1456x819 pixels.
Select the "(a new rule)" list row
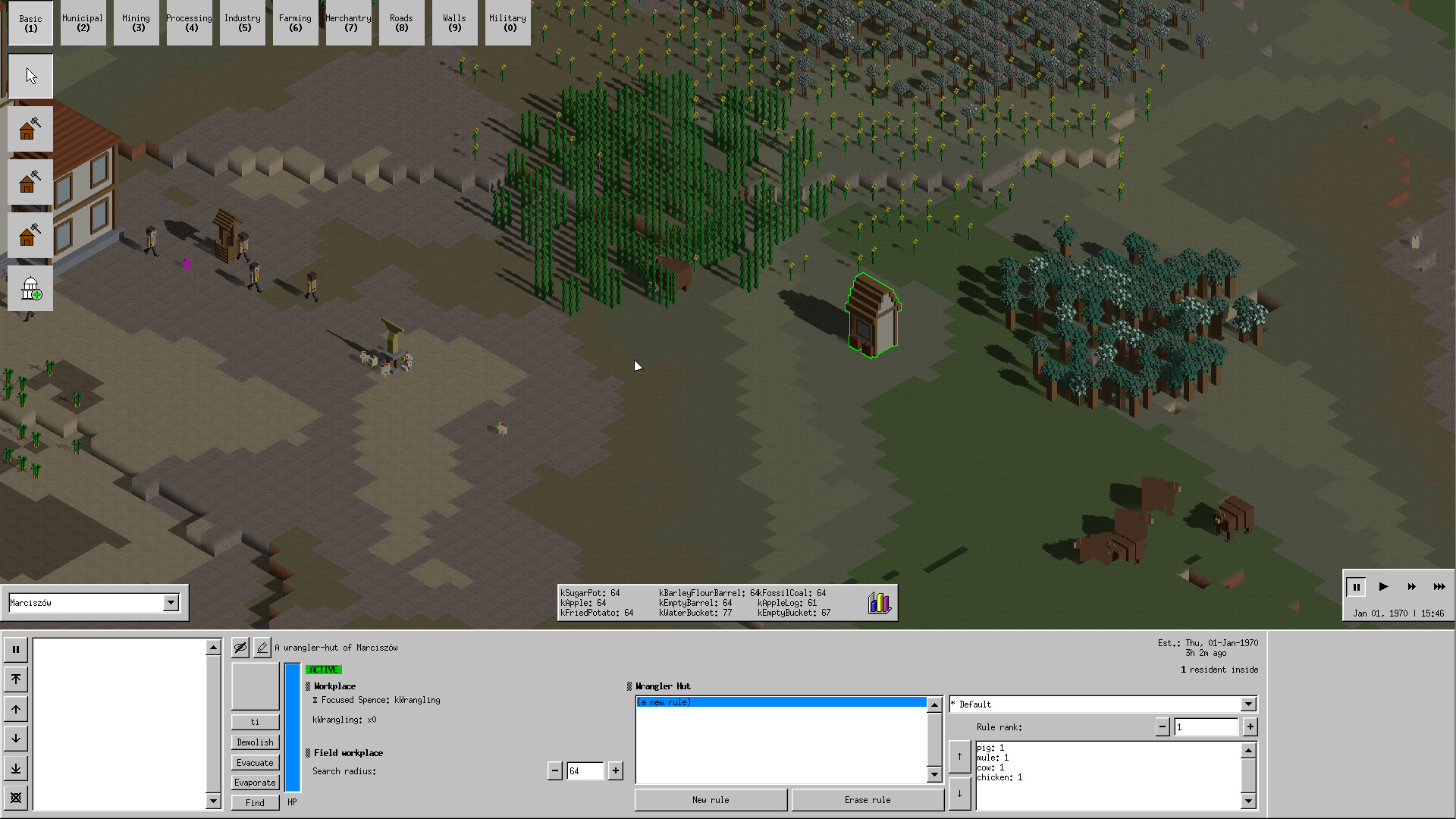tap(781, 702)
